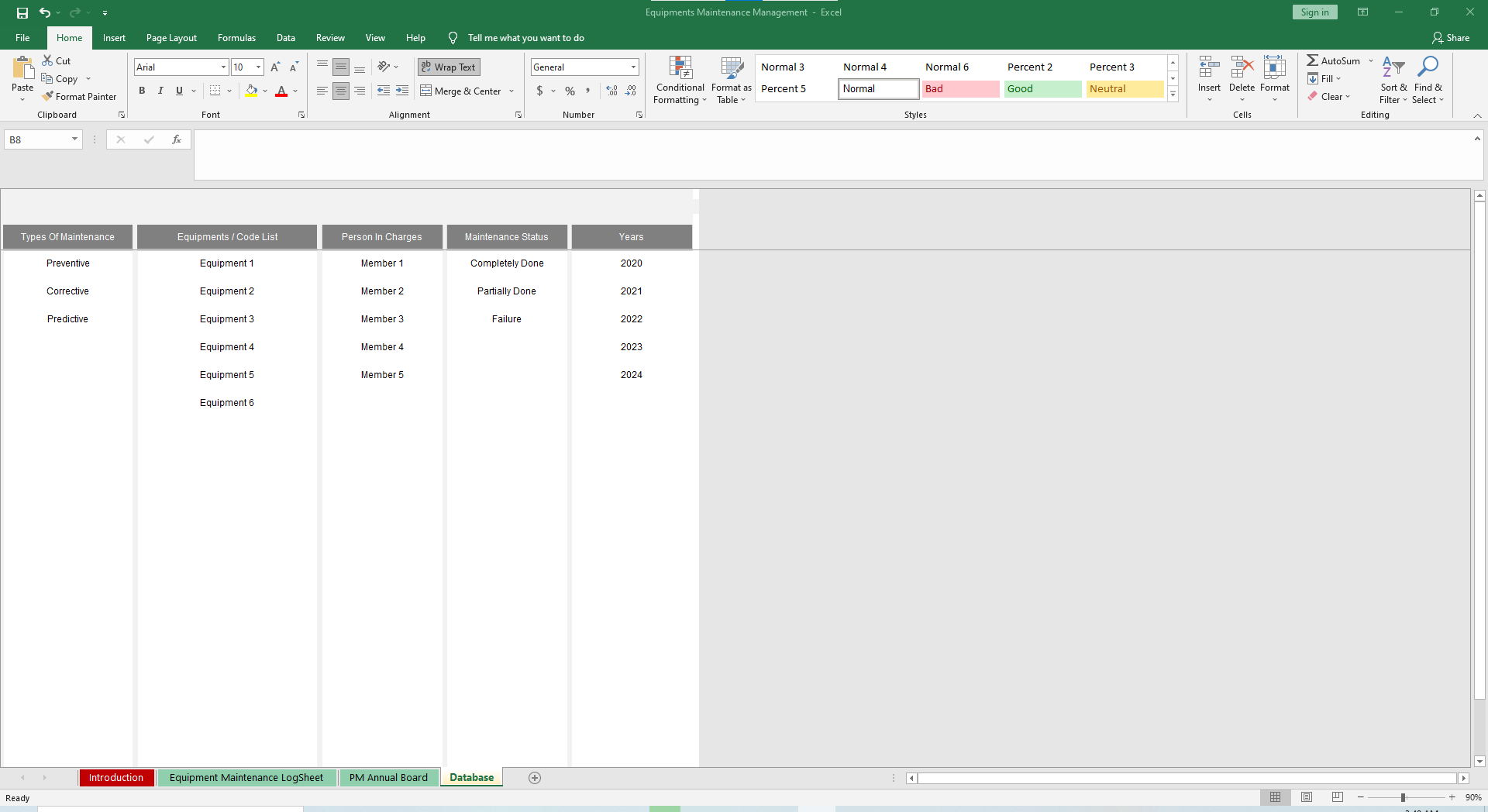
Task: Open the font name dropdown showing Arial
Action: coord(223,67)
